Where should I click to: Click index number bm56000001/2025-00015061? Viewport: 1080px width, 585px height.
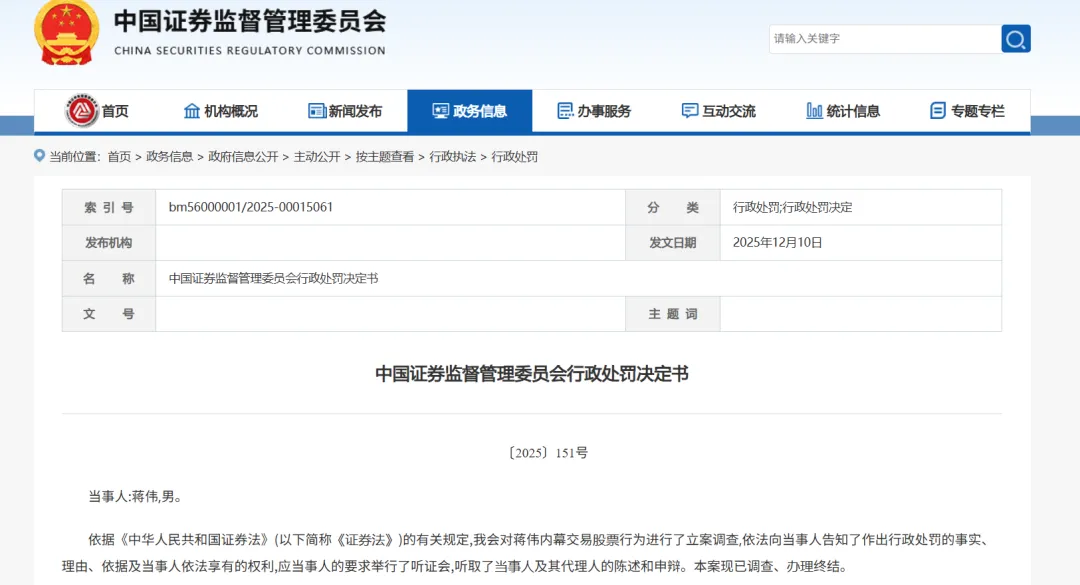(251, 207)
